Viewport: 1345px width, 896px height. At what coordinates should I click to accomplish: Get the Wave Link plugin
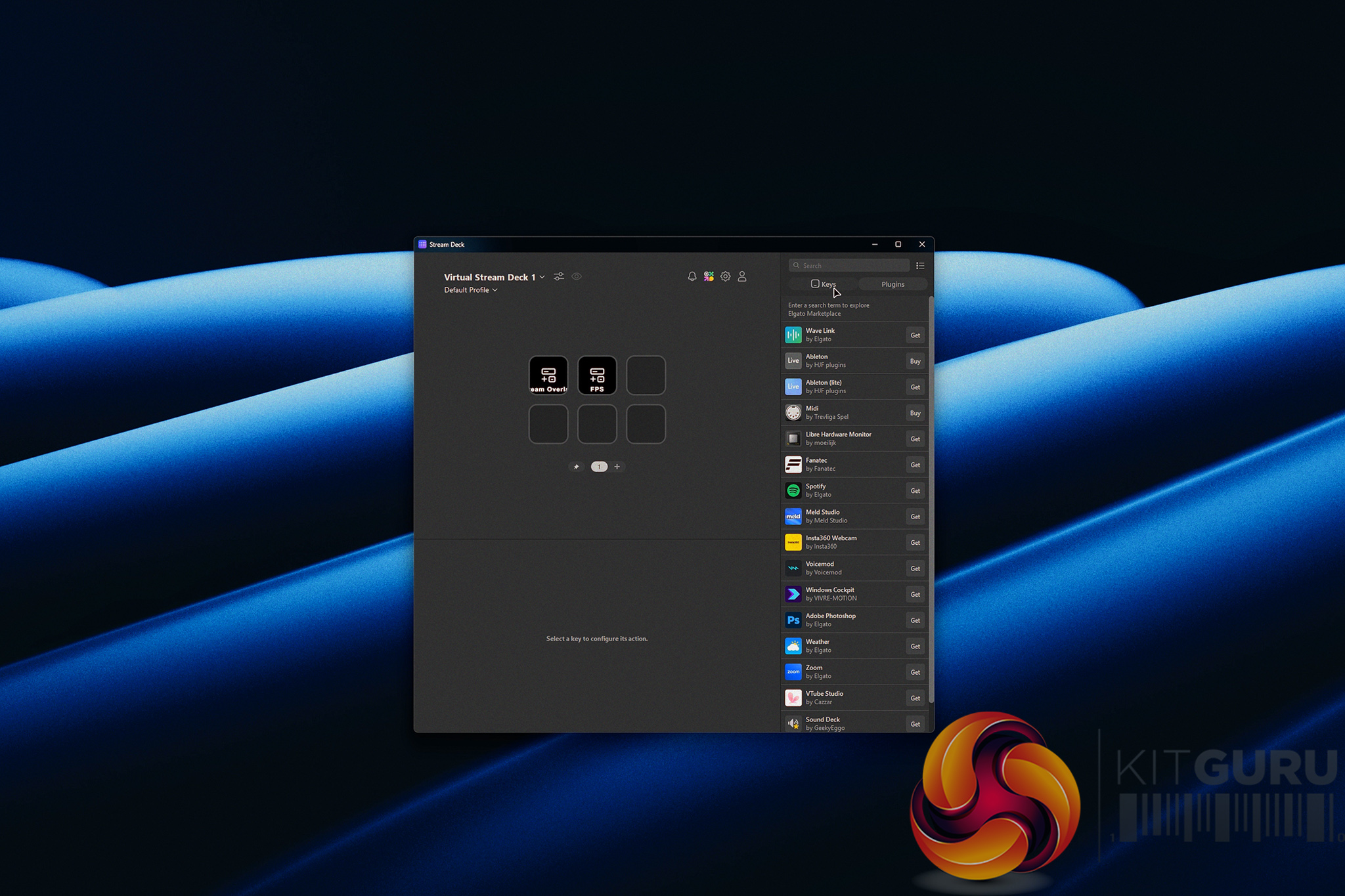coord(915,335)
